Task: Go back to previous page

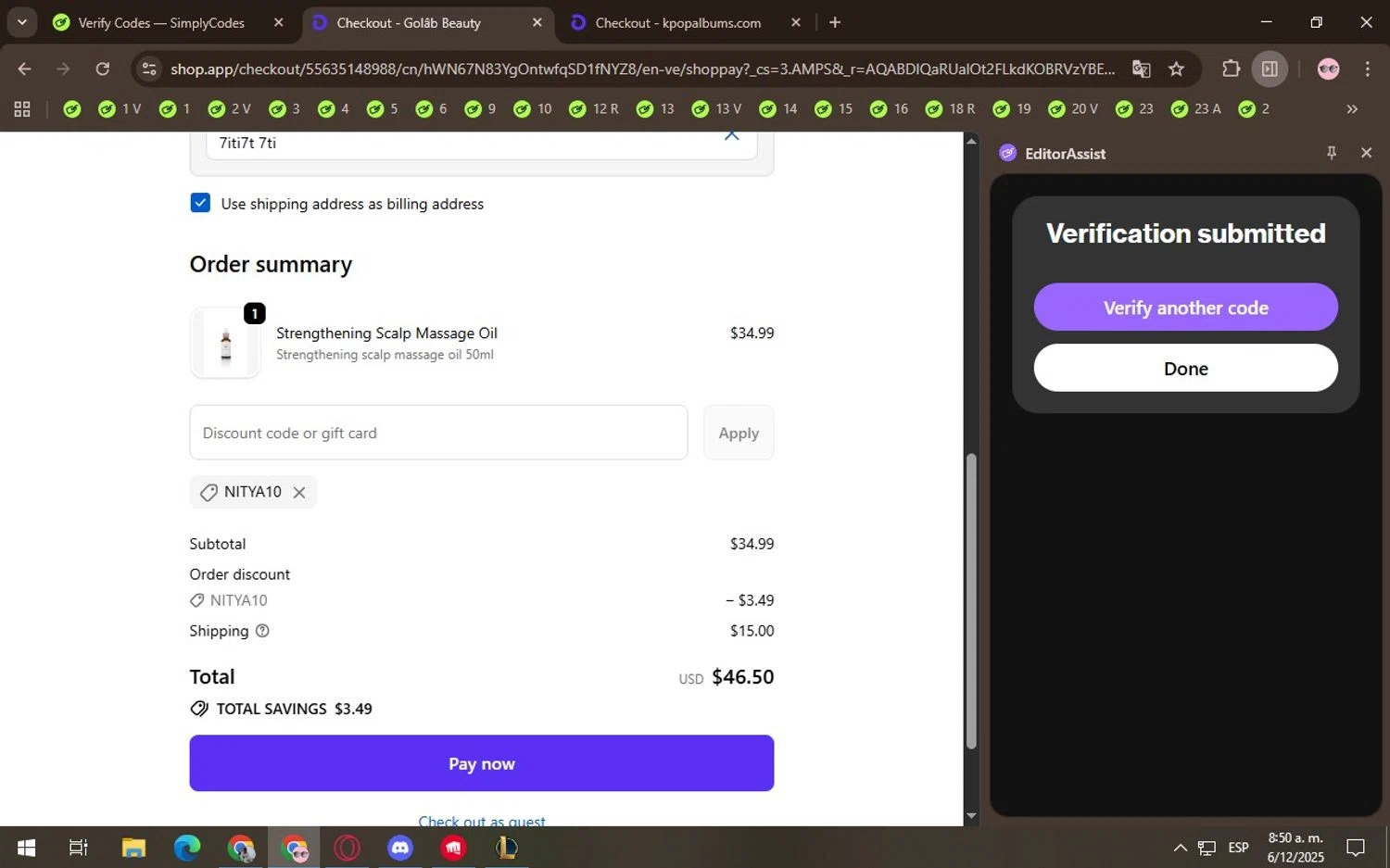Action: [x=24, y=69]
